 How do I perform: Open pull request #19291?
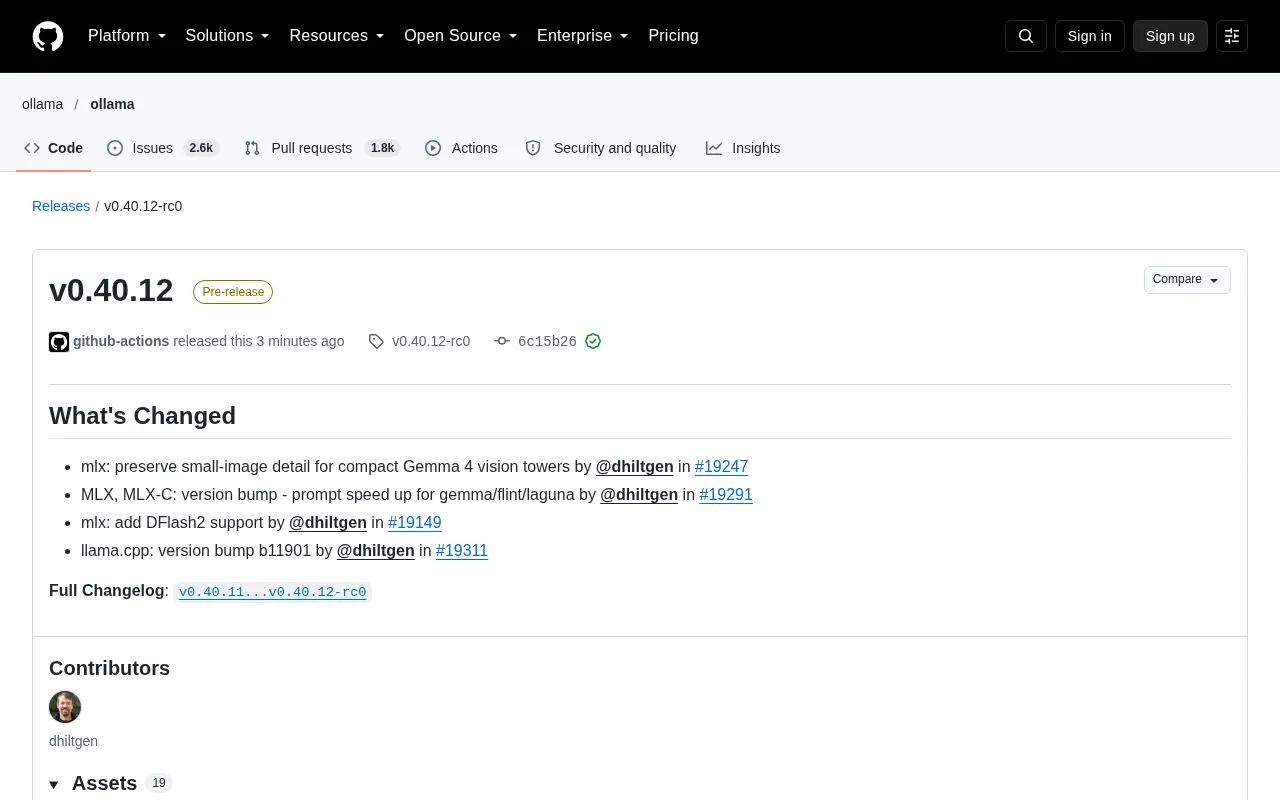click(x=726, y=494)
